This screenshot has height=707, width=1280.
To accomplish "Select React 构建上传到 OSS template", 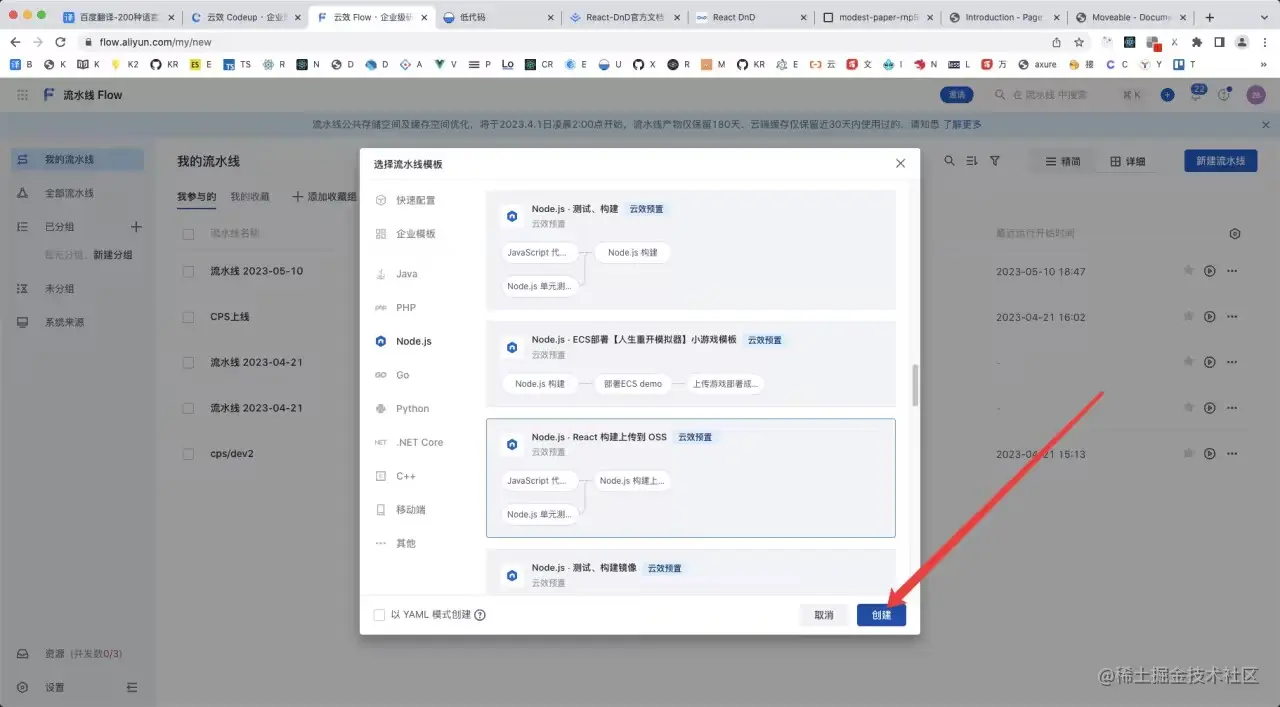I will point(691,478).
